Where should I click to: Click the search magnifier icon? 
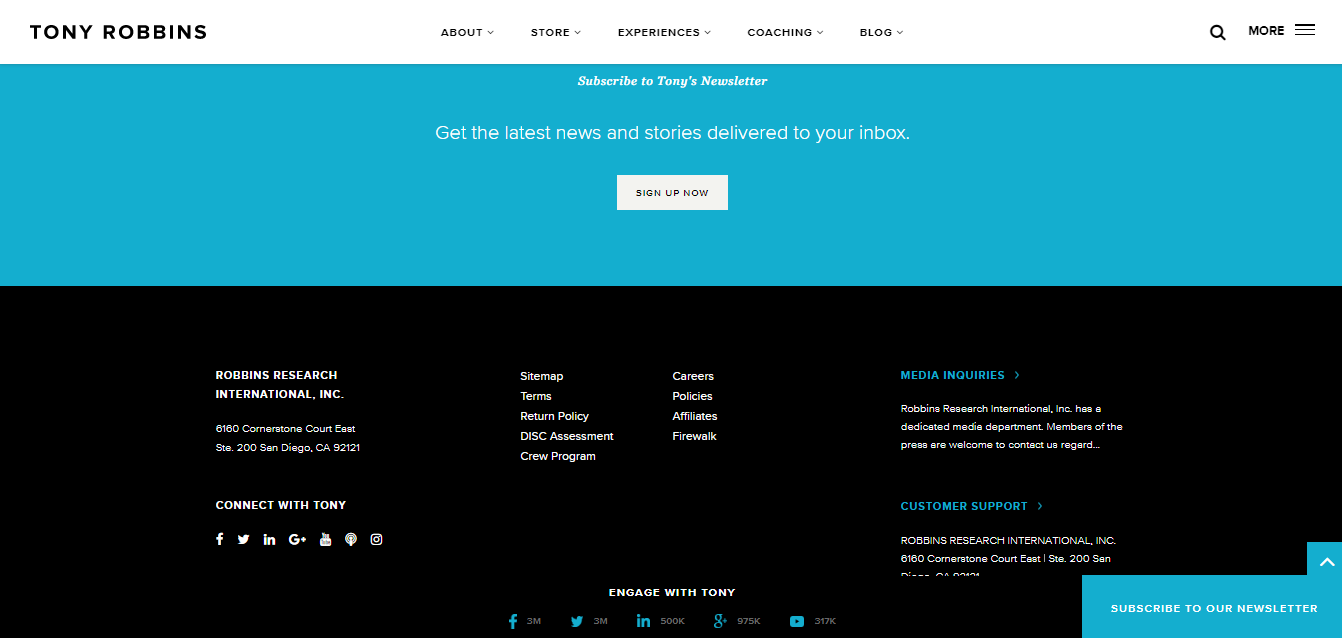tap(1217, 32)
